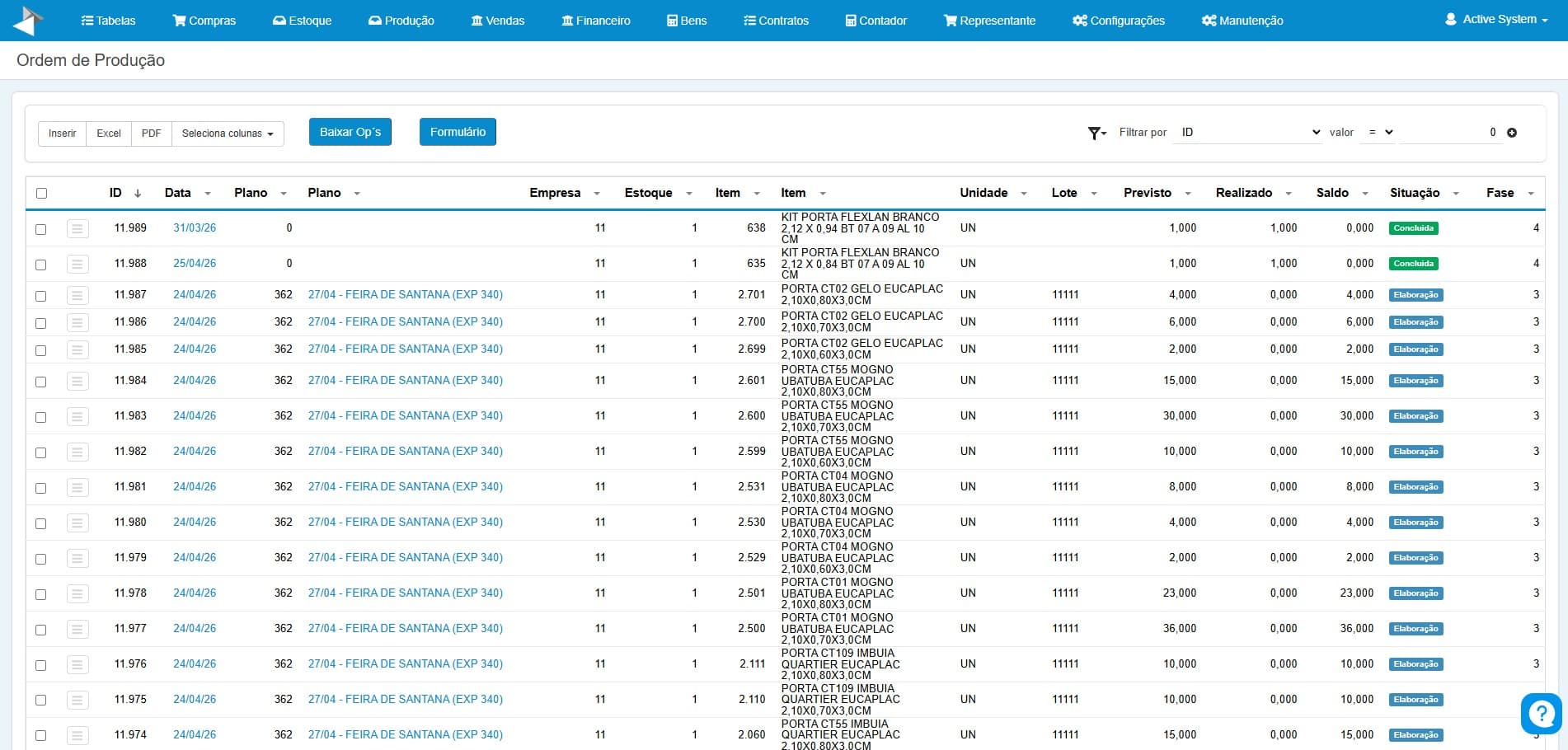This screenshot has width=1568, height=750.
Task: Open row menu icon for order 11.980
Action: 77,523
